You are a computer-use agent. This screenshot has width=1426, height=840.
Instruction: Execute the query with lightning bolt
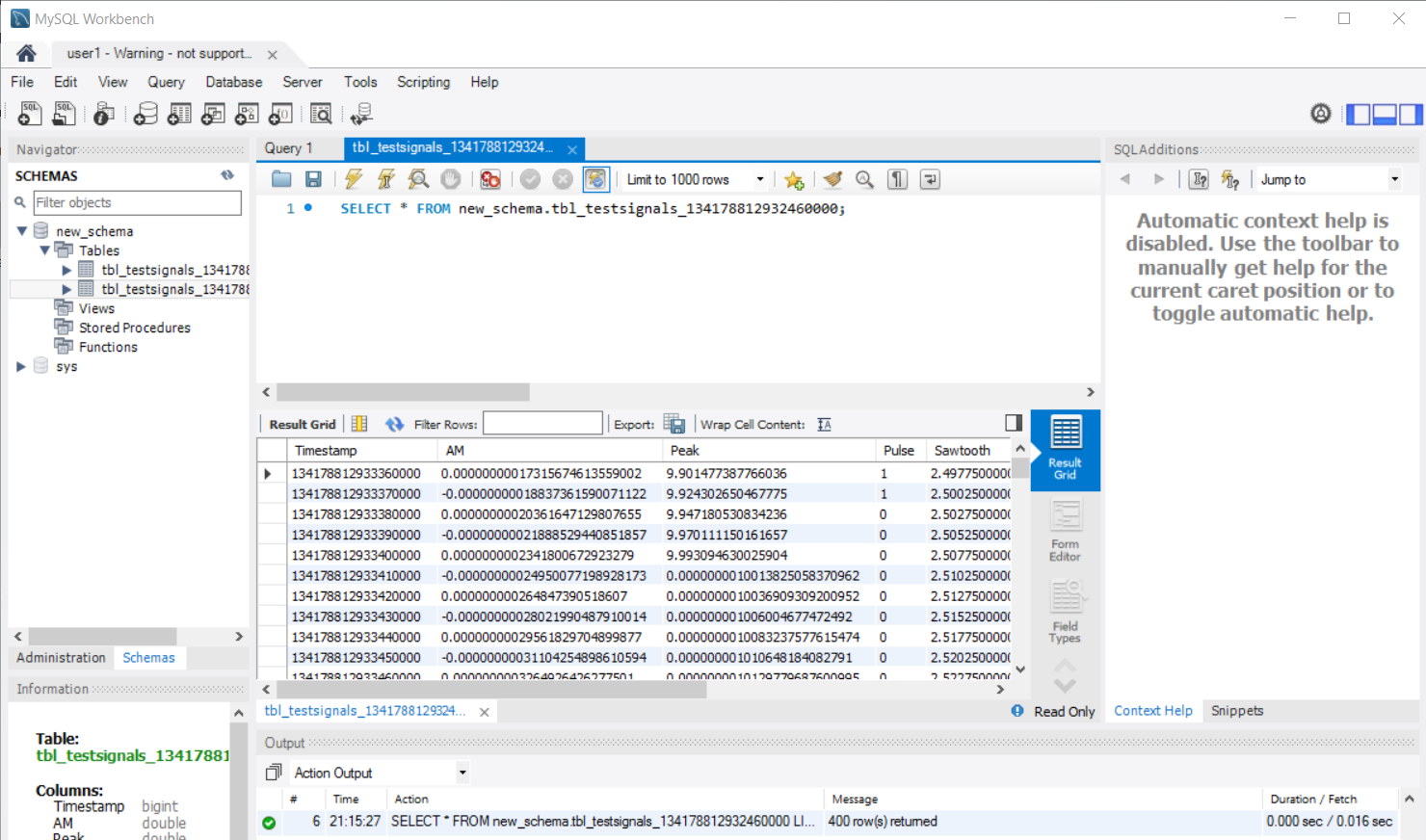pyautogui.click(x=354, y=179)
